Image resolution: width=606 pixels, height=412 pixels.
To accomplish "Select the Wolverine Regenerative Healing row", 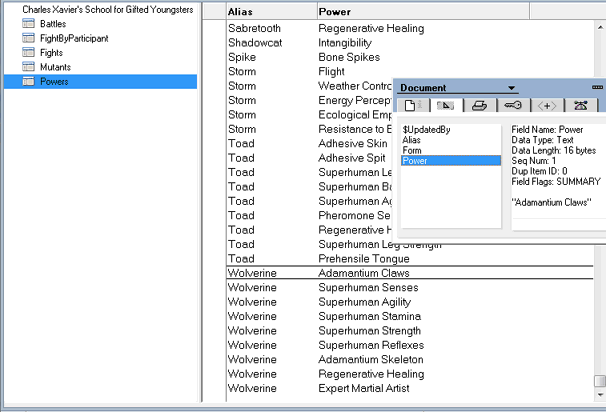I will pyautogui.click(x=410, y=374).
